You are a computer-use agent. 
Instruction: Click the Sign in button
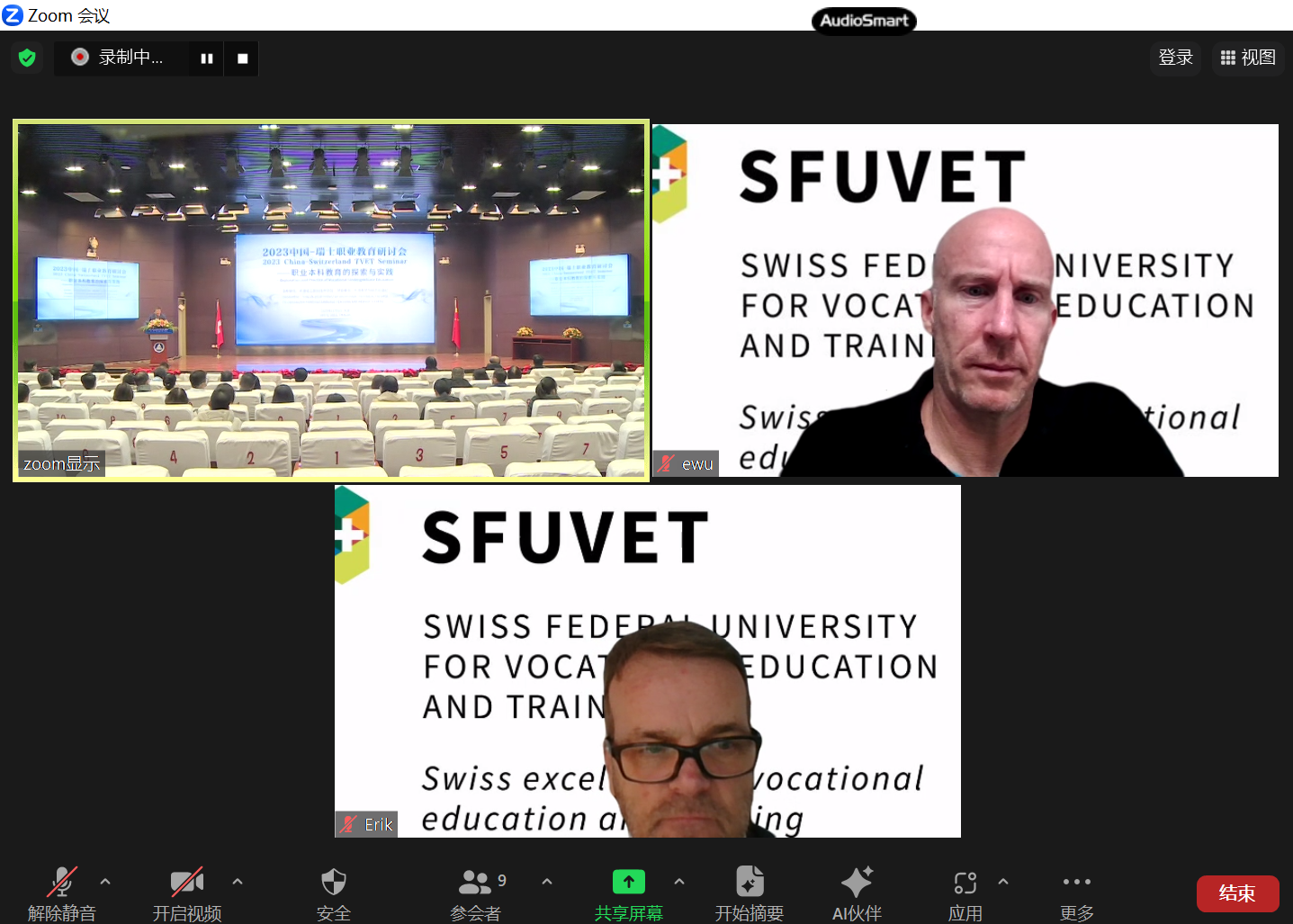coord(1175,58)
